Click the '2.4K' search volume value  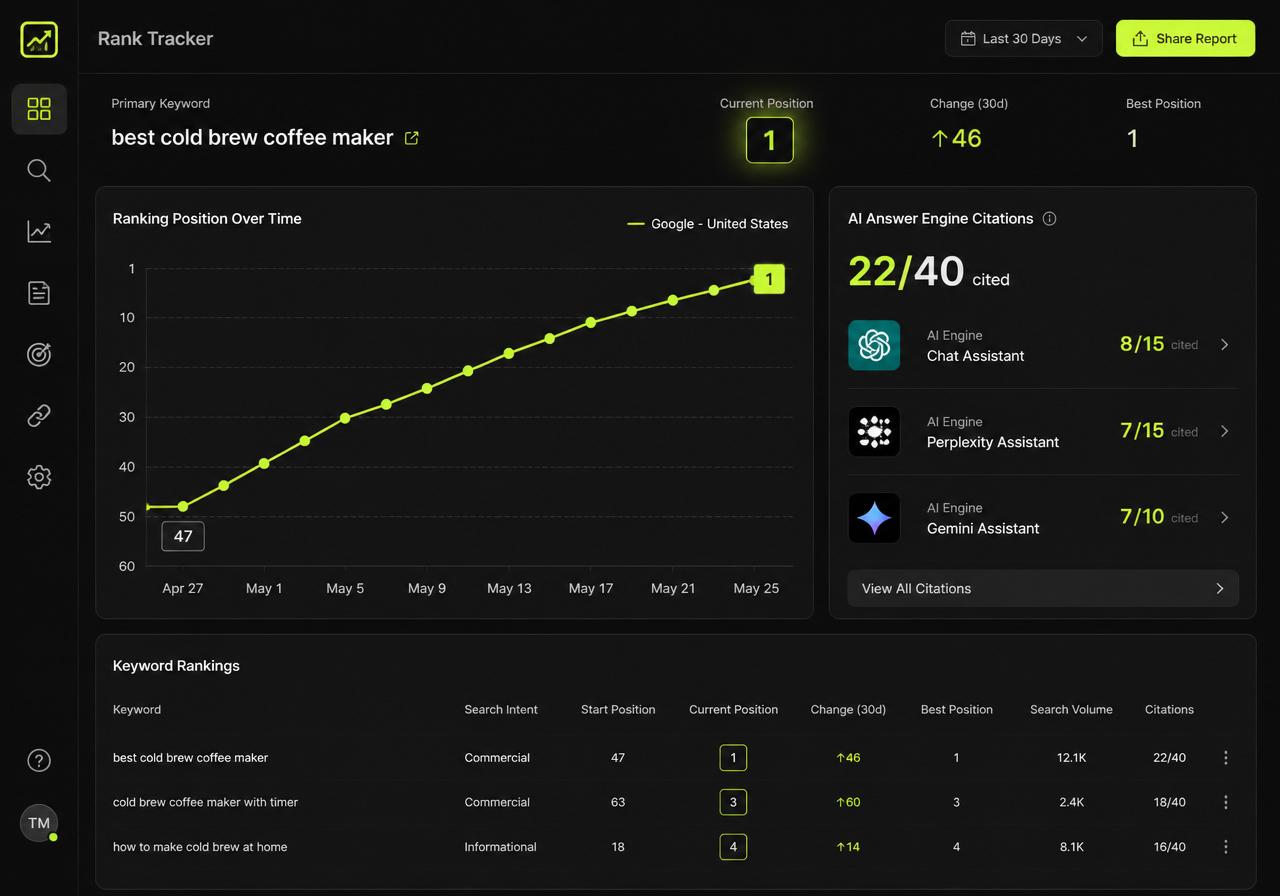(x=1071, y=802)
